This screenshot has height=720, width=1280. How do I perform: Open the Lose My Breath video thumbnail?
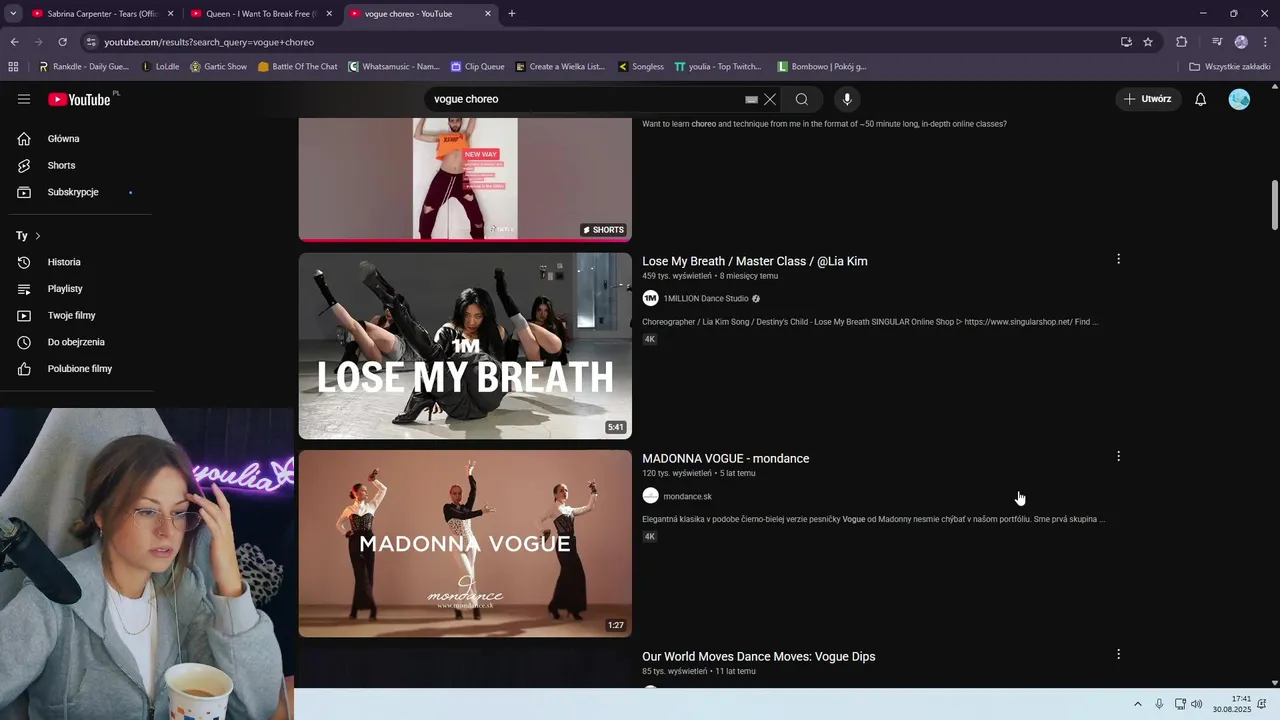465,346
